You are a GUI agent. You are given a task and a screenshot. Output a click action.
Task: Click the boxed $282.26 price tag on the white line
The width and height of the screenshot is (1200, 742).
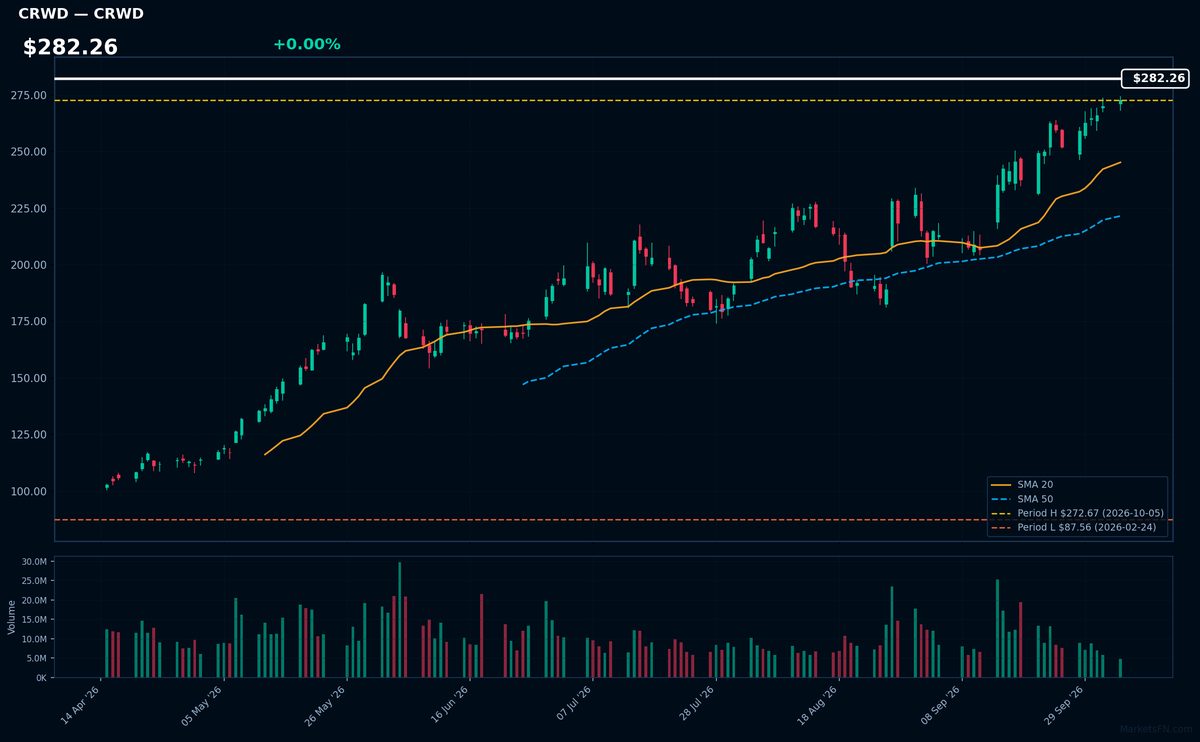[x=1155, y=78]
